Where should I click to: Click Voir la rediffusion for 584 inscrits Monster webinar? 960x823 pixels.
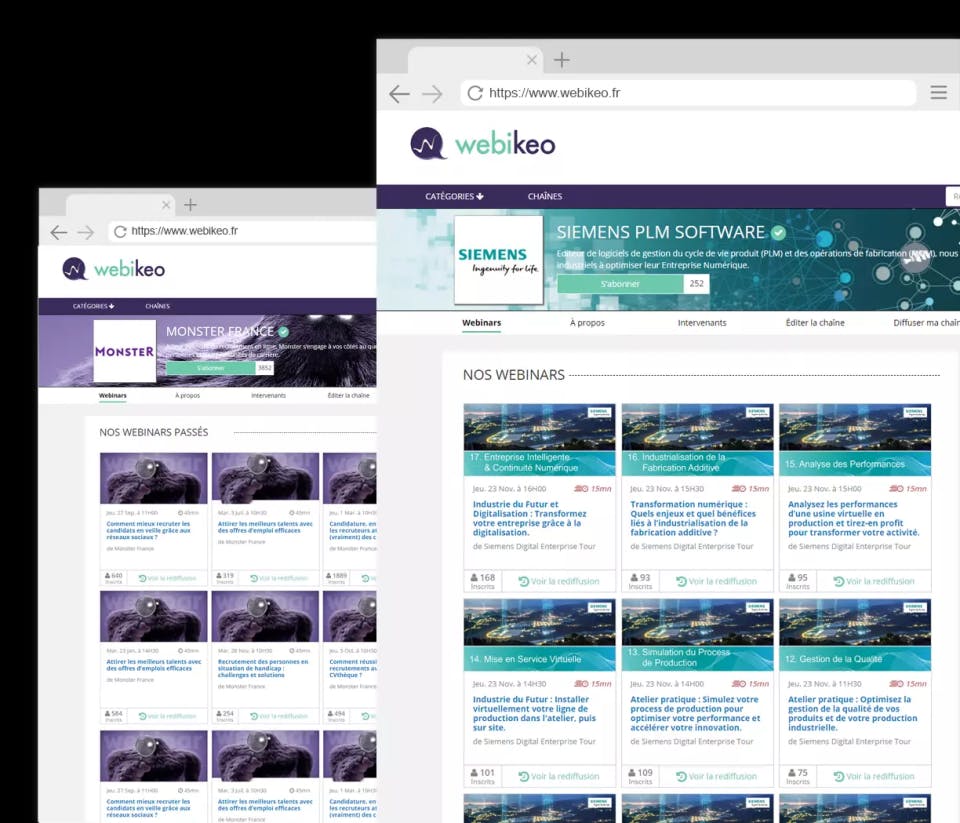[x=167, y=716]
